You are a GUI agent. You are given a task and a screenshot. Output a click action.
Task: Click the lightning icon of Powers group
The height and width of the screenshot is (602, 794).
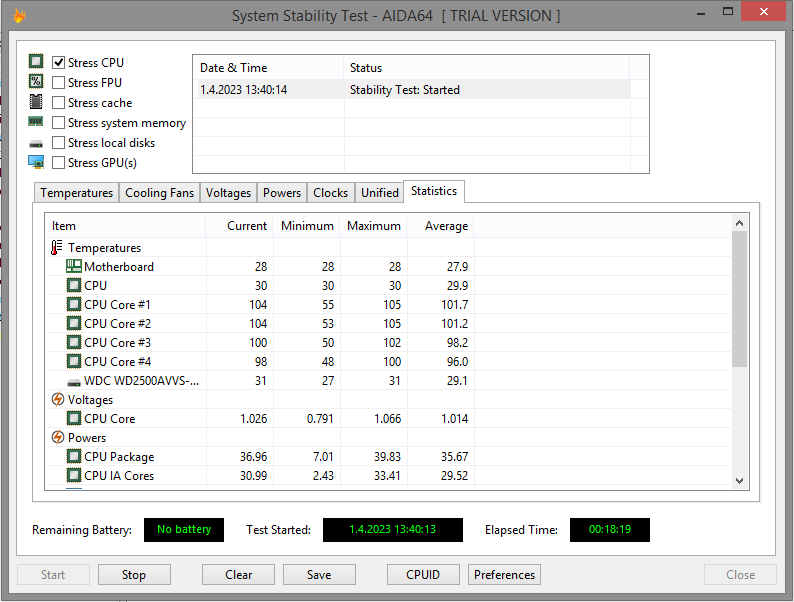coord(58,437)
